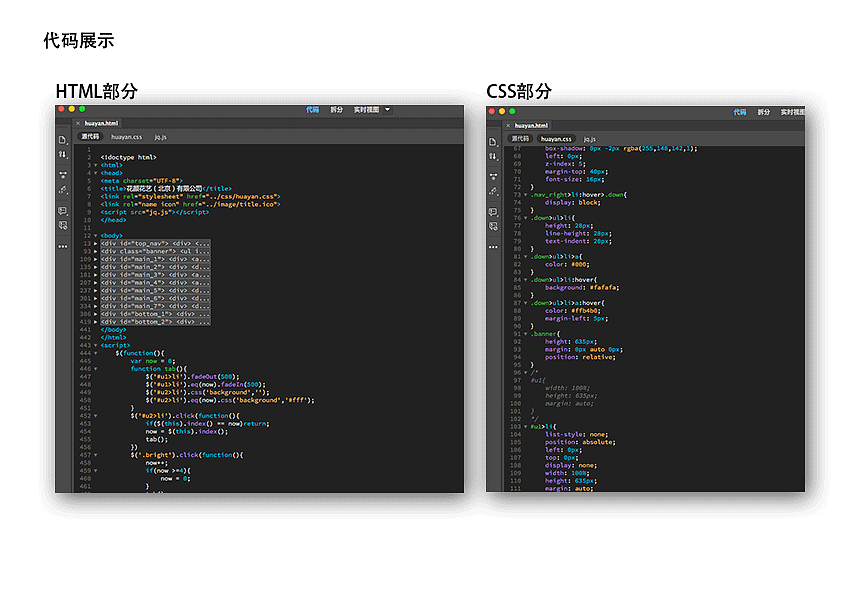Image resolution: width=842 pixels, height=596 pixels.
Task: Click the color: #ffb4b0; line in CSS
Action: (573, 310)
